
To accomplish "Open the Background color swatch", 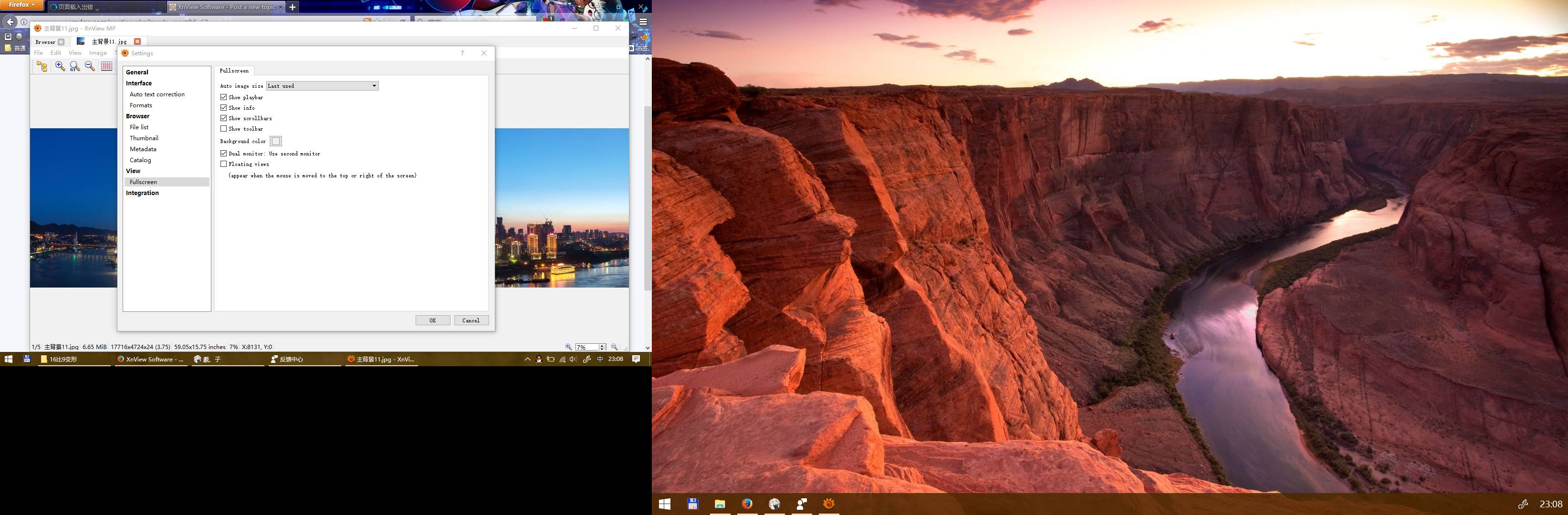I will pos(276,141).
